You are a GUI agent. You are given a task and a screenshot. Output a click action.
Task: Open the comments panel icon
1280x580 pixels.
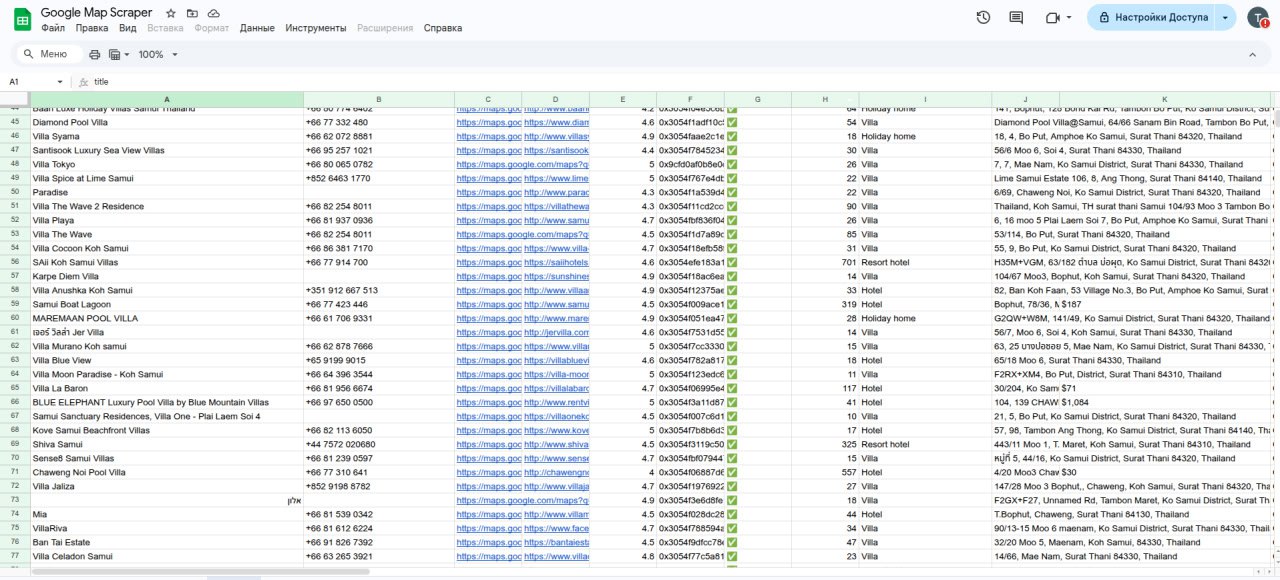click(1016, 17)
